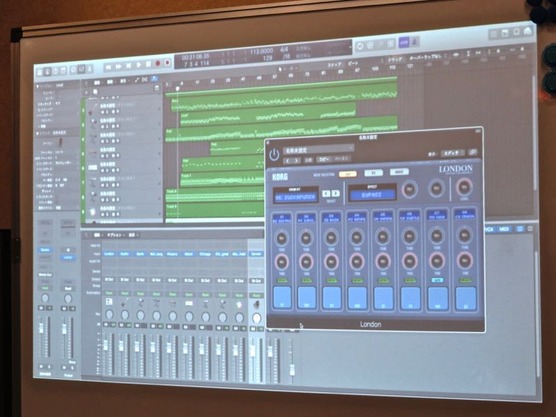
Task: Click the Fast Forward transport button
Action: (118, 66)
